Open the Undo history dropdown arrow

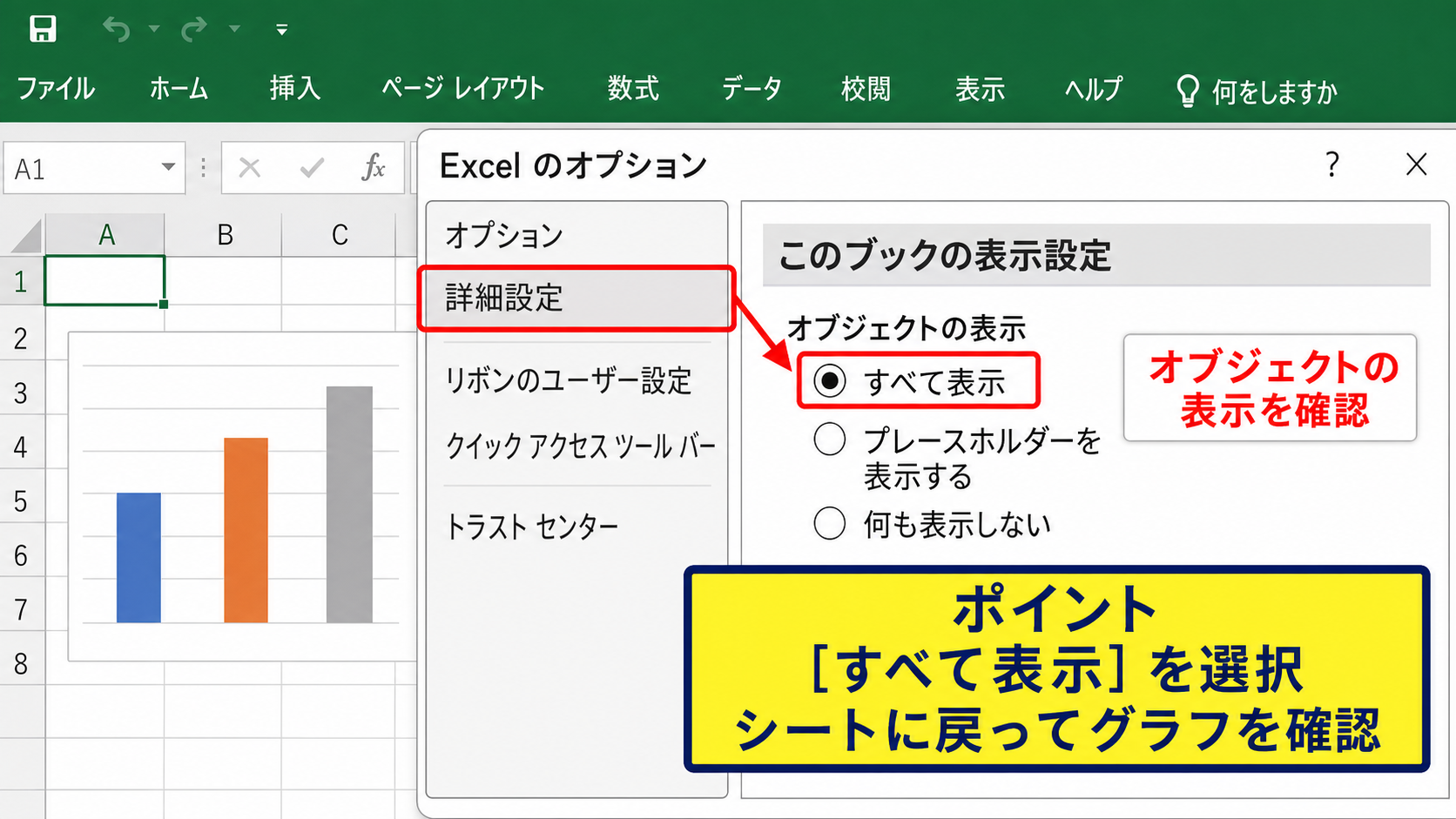(154, 29)
